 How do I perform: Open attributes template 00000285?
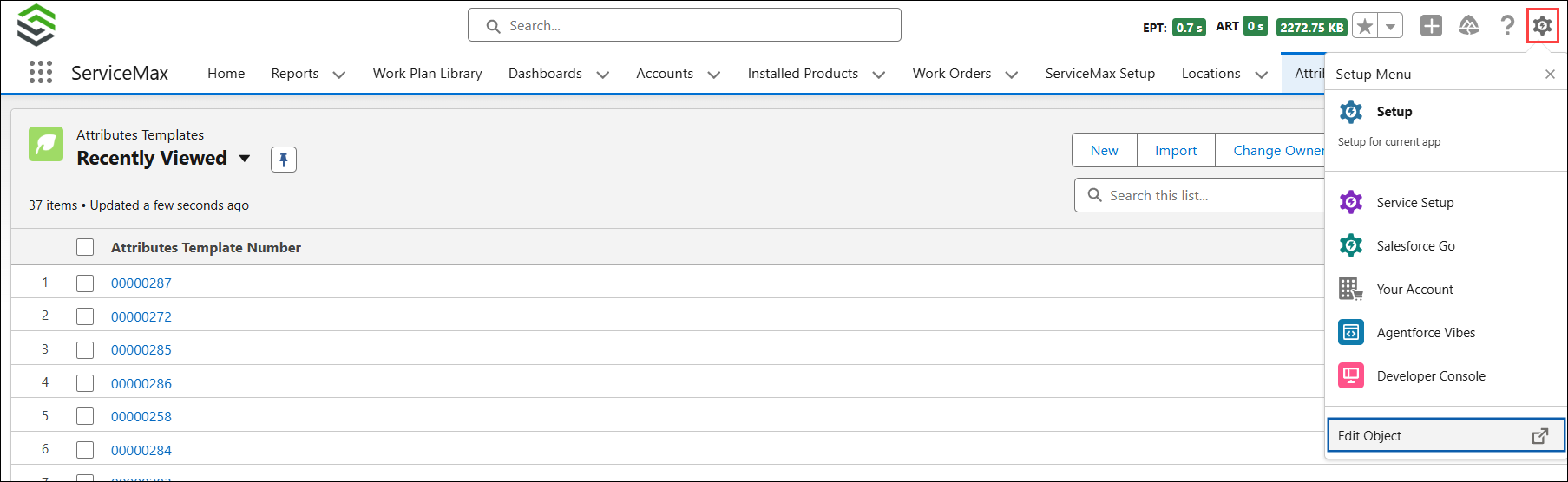pos(141,350)
